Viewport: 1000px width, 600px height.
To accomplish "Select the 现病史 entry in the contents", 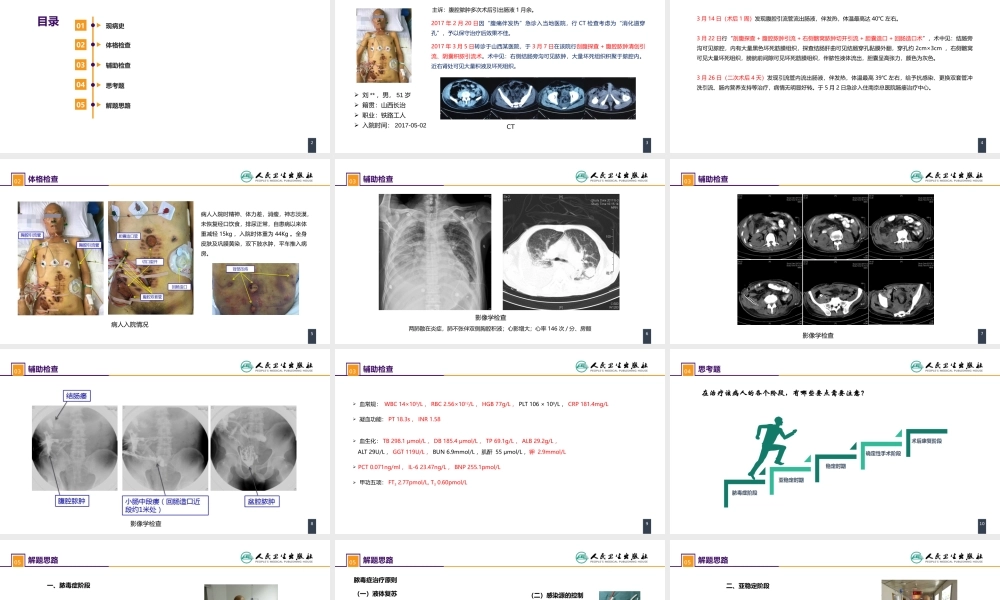I will click(117, 25).
